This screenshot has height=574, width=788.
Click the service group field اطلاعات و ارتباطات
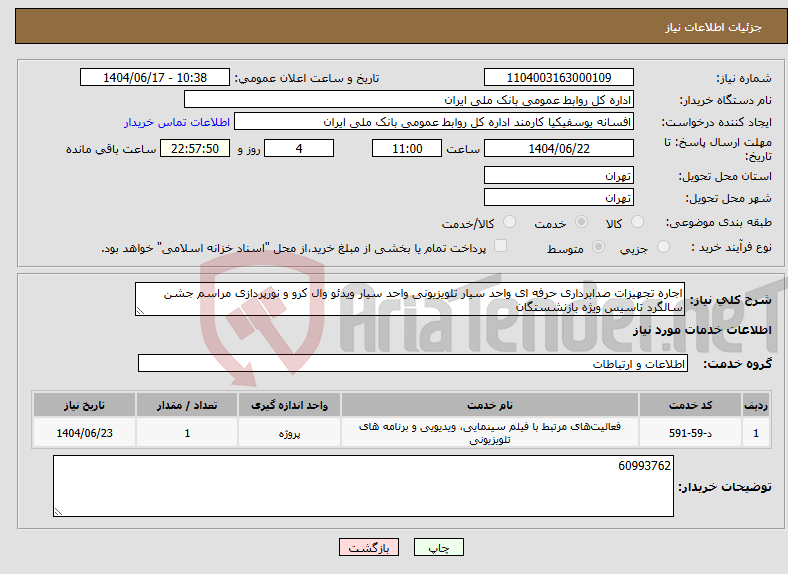[x=413, y=363]
